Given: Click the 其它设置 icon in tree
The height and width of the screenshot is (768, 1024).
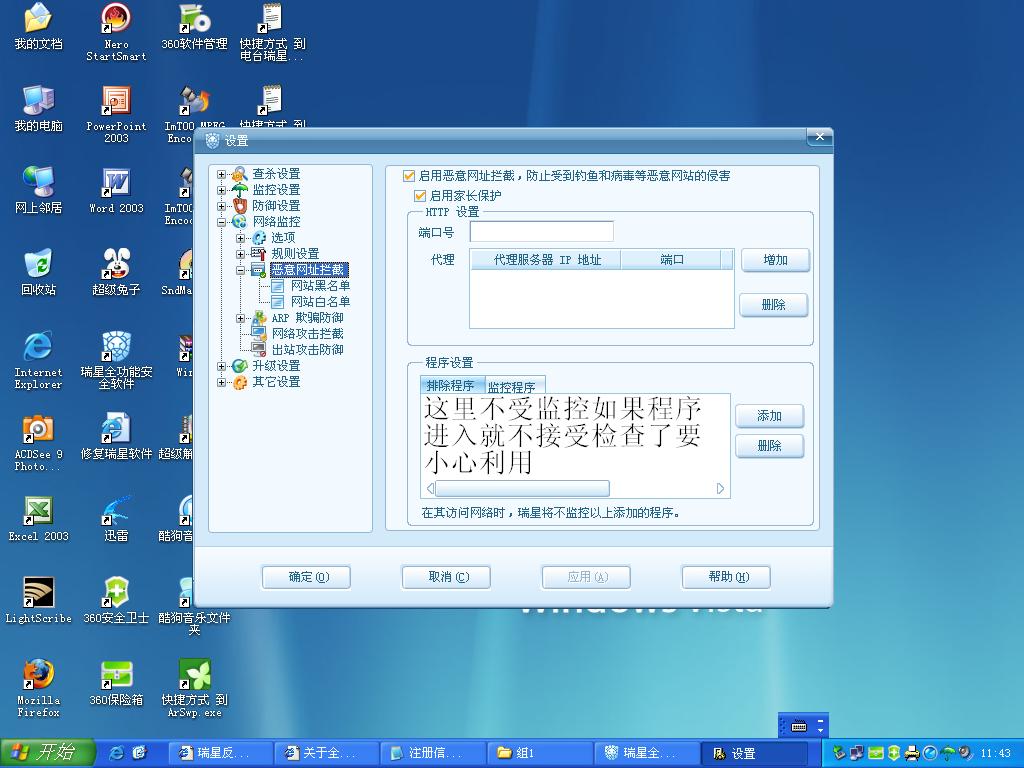Looking at the screenshot, I should point(239,382).
